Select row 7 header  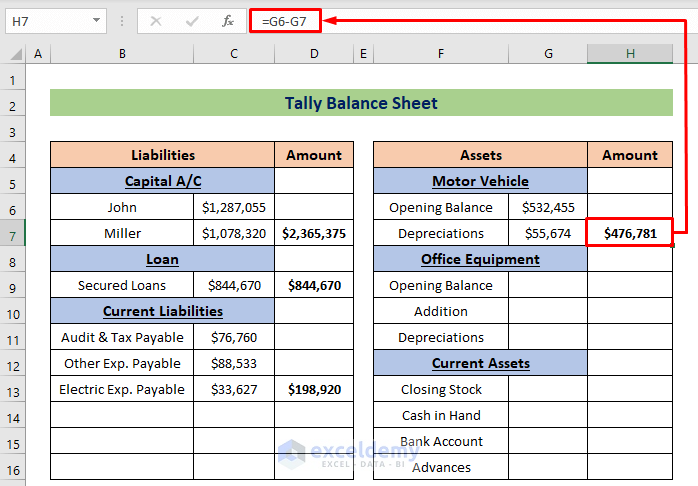[x=13, y=233]
